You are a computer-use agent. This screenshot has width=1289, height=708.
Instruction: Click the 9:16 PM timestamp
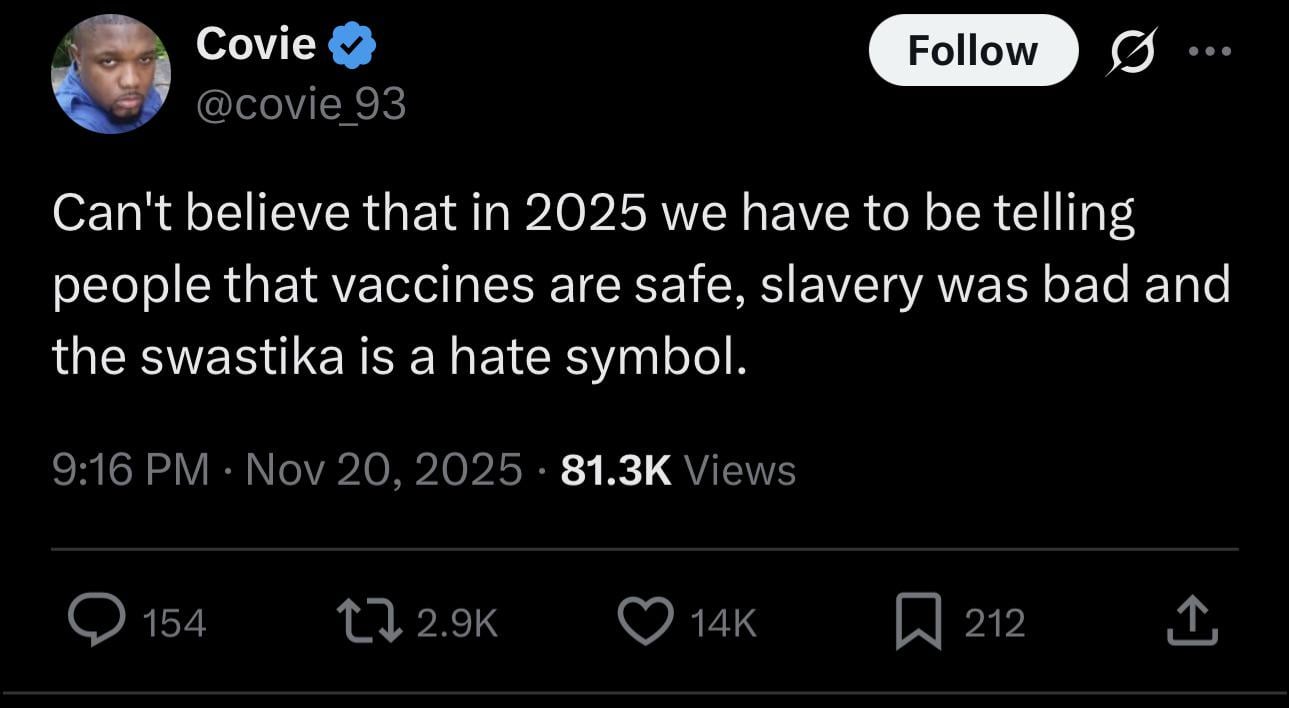(130, 469)
